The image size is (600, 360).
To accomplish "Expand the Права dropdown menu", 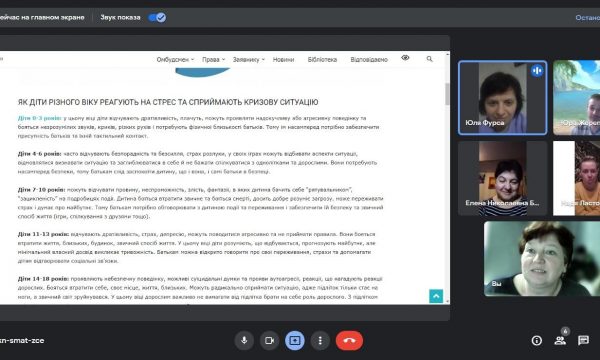I will tap(214, 60).
